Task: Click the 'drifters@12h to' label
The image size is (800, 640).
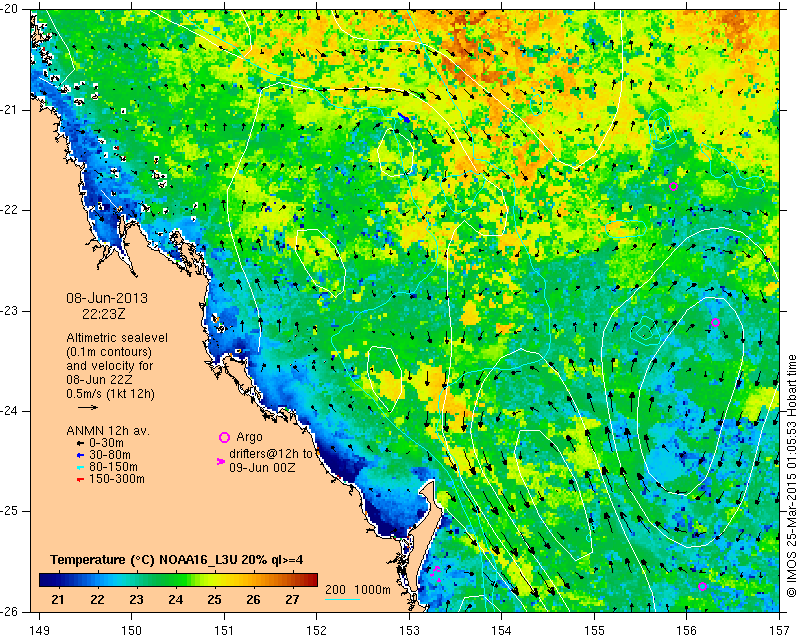Action: click(x=270, y=454)
